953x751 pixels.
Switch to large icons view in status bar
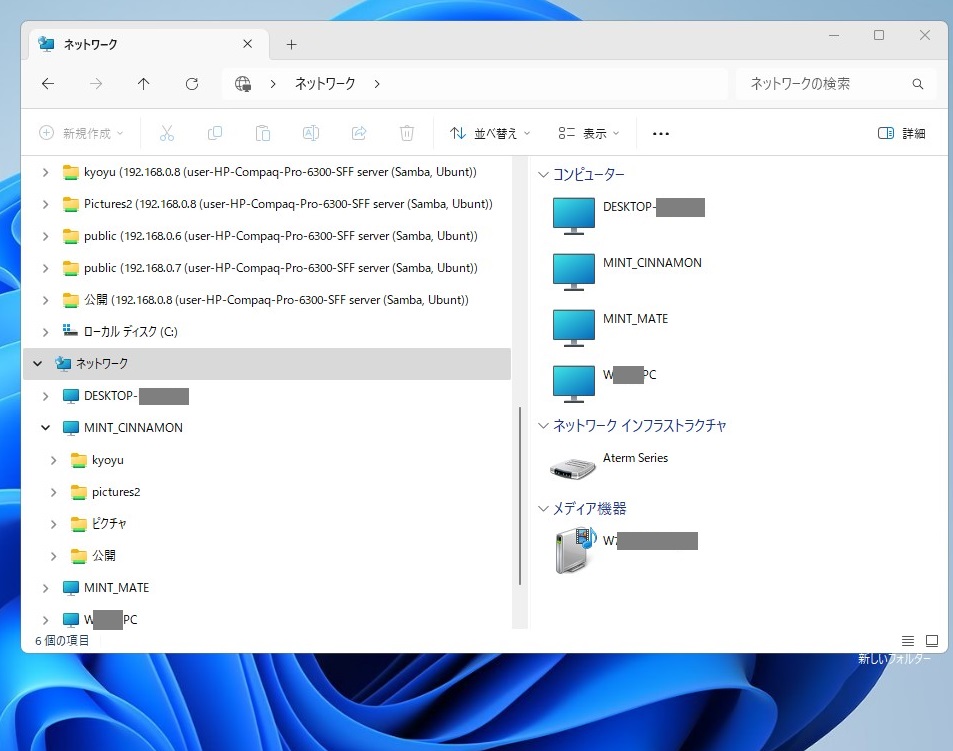point(932,640)
